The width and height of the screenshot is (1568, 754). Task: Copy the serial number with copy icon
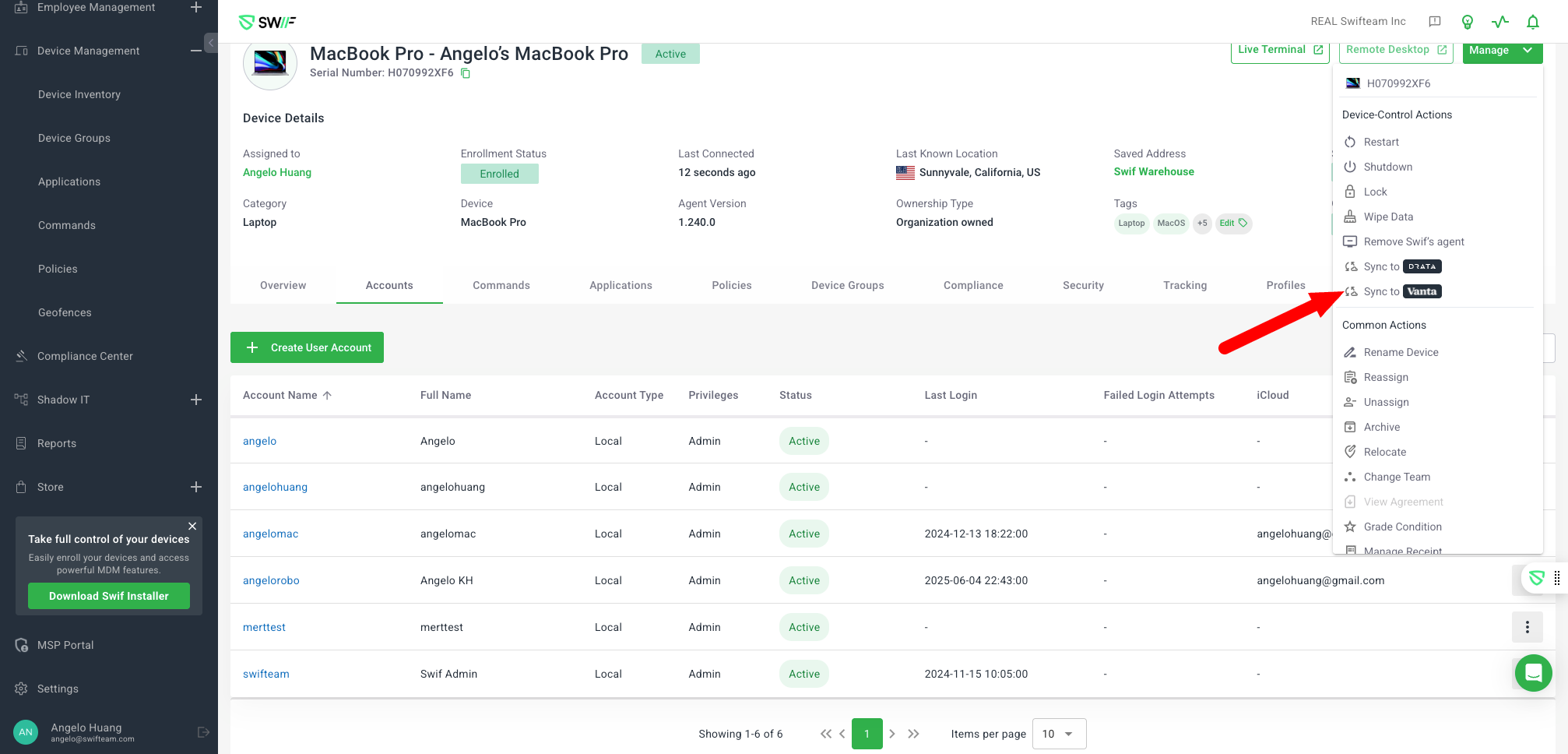466,73
